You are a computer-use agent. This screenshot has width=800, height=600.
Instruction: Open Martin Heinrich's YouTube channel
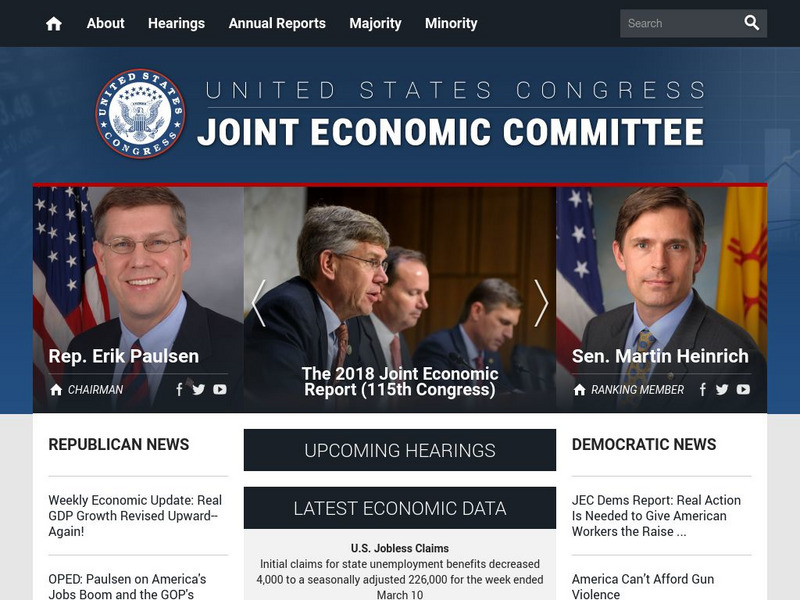(x=743, y=390)
